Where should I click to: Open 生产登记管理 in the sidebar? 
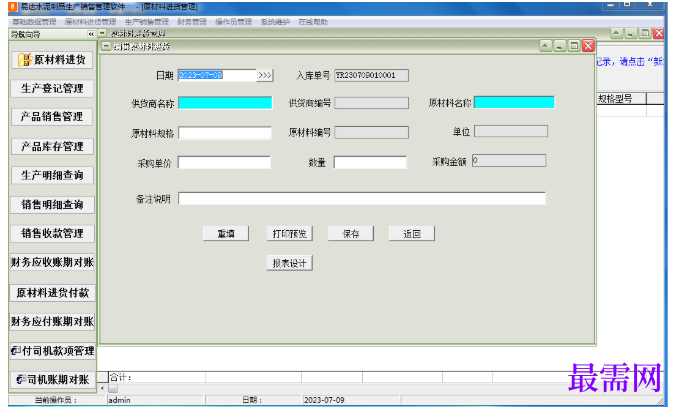[52, 88]
